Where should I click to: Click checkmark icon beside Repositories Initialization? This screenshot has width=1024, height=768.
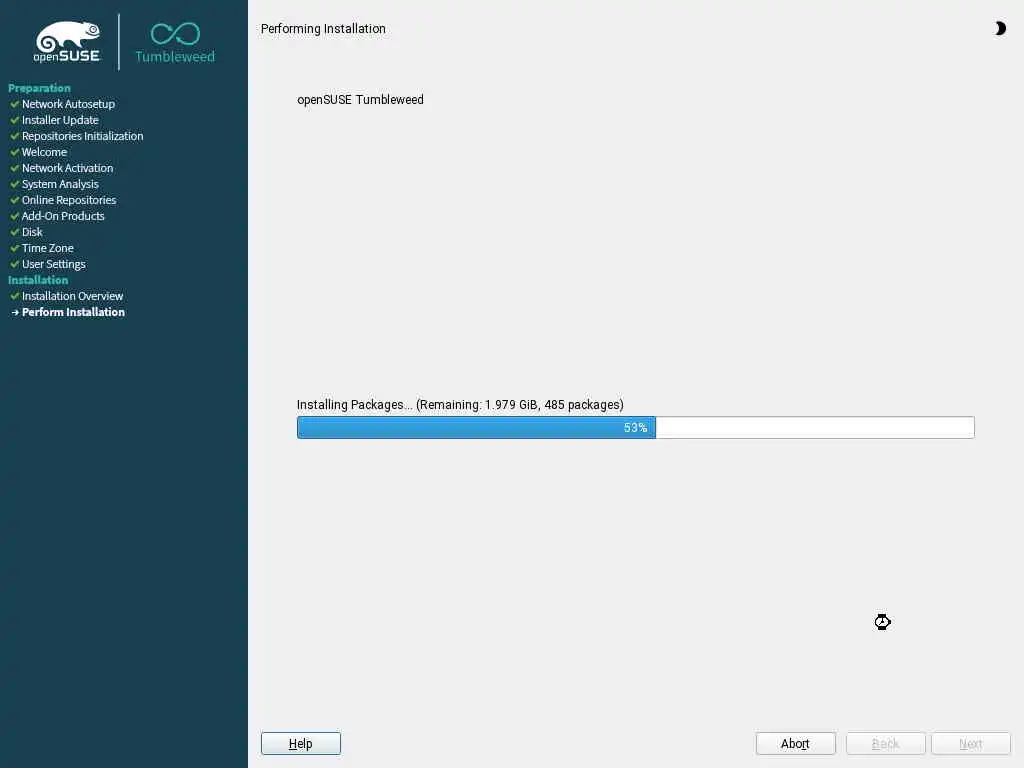click(14, 136)
